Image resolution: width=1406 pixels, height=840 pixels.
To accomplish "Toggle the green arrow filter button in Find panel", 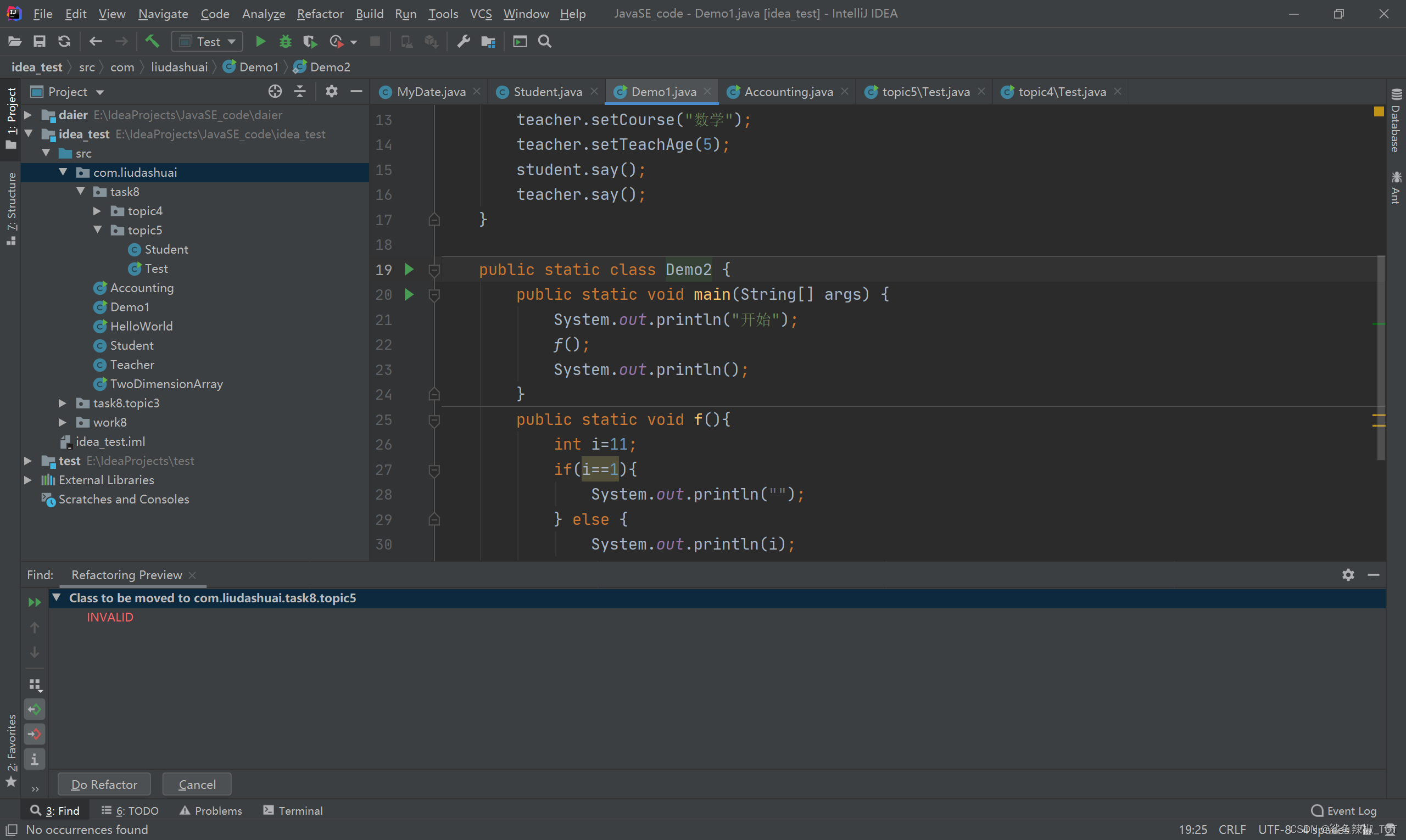I will pyautogui.click(x=35, y=709).
